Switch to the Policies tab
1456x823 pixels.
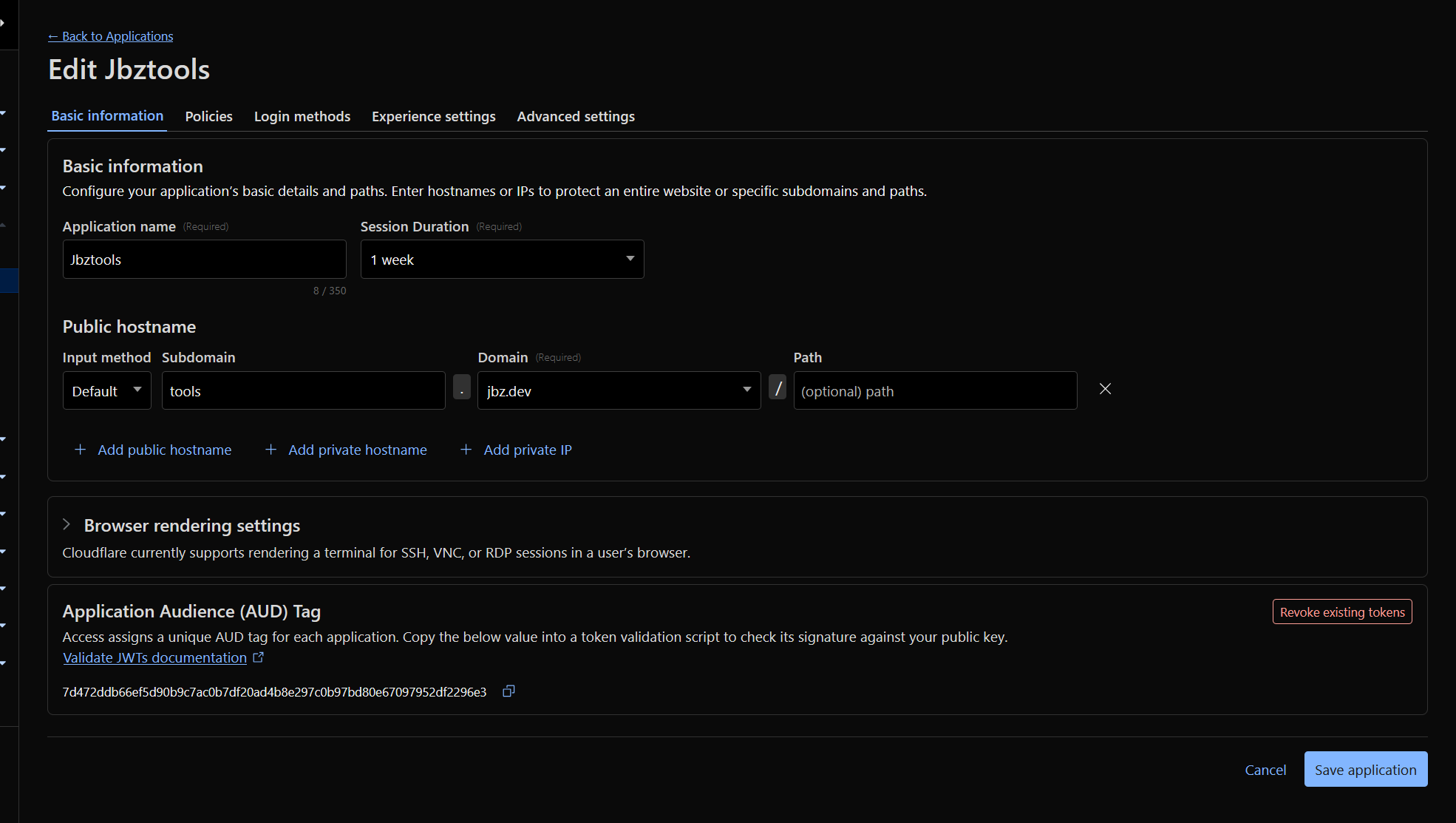[x=208, y=116]
